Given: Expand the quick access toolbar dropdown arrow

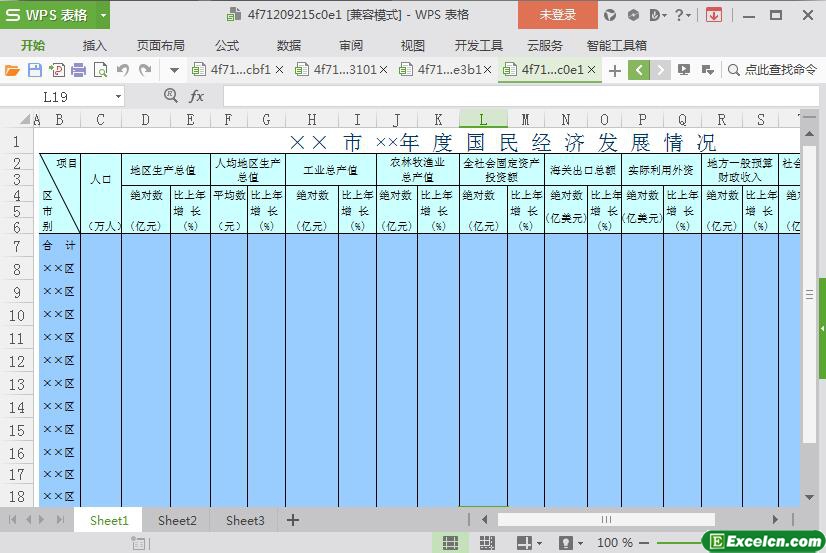Looking at the screenshot, I should pos(173,70).
